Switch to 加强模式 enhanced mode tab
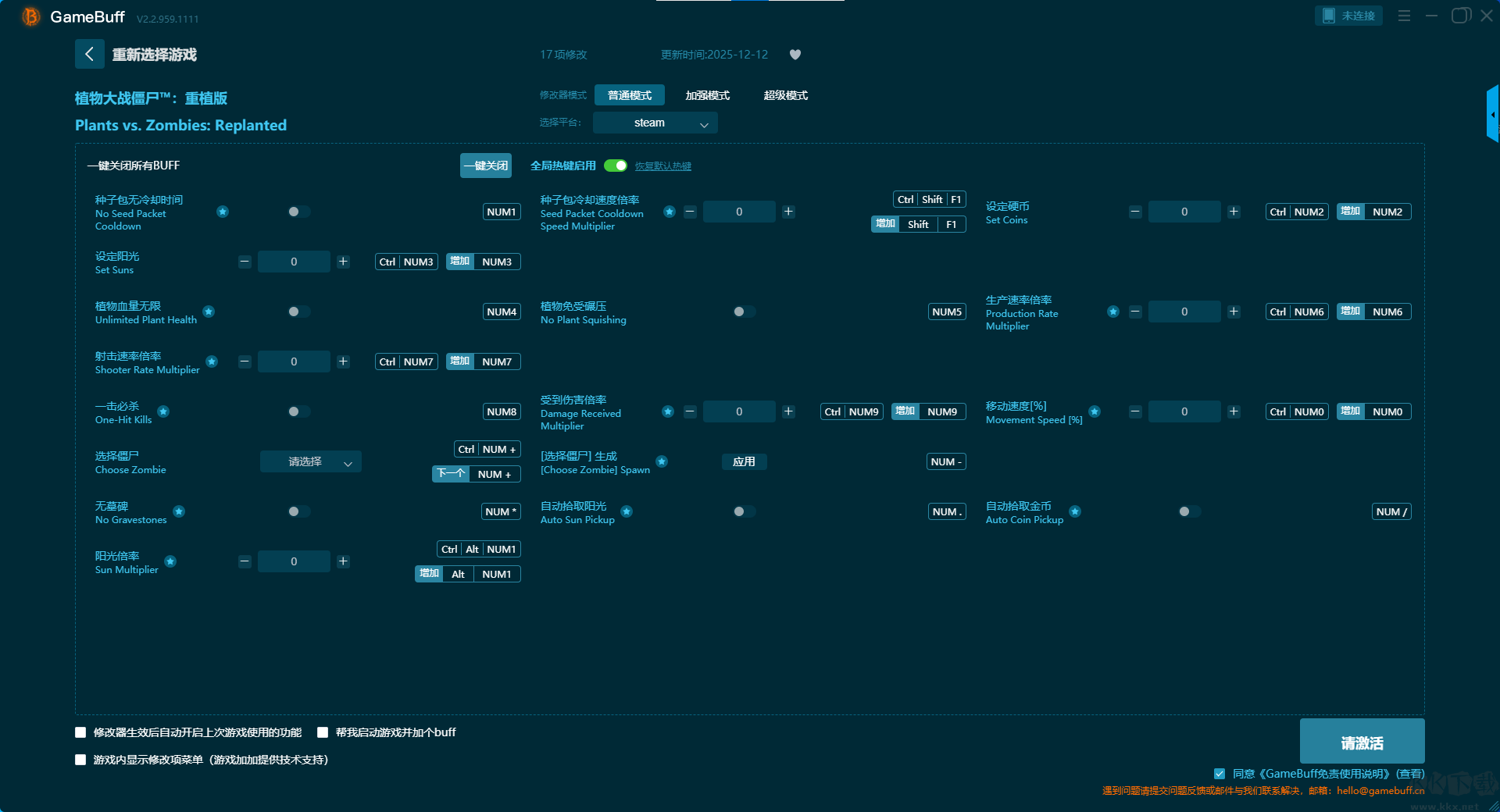 (708, 95)
